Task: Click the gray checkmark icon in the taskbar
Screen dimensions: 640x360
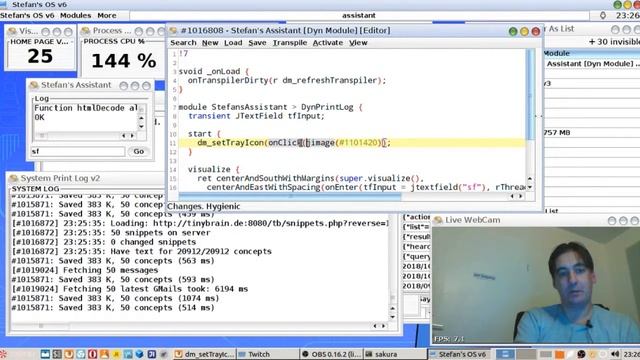Action: (163, 354)
